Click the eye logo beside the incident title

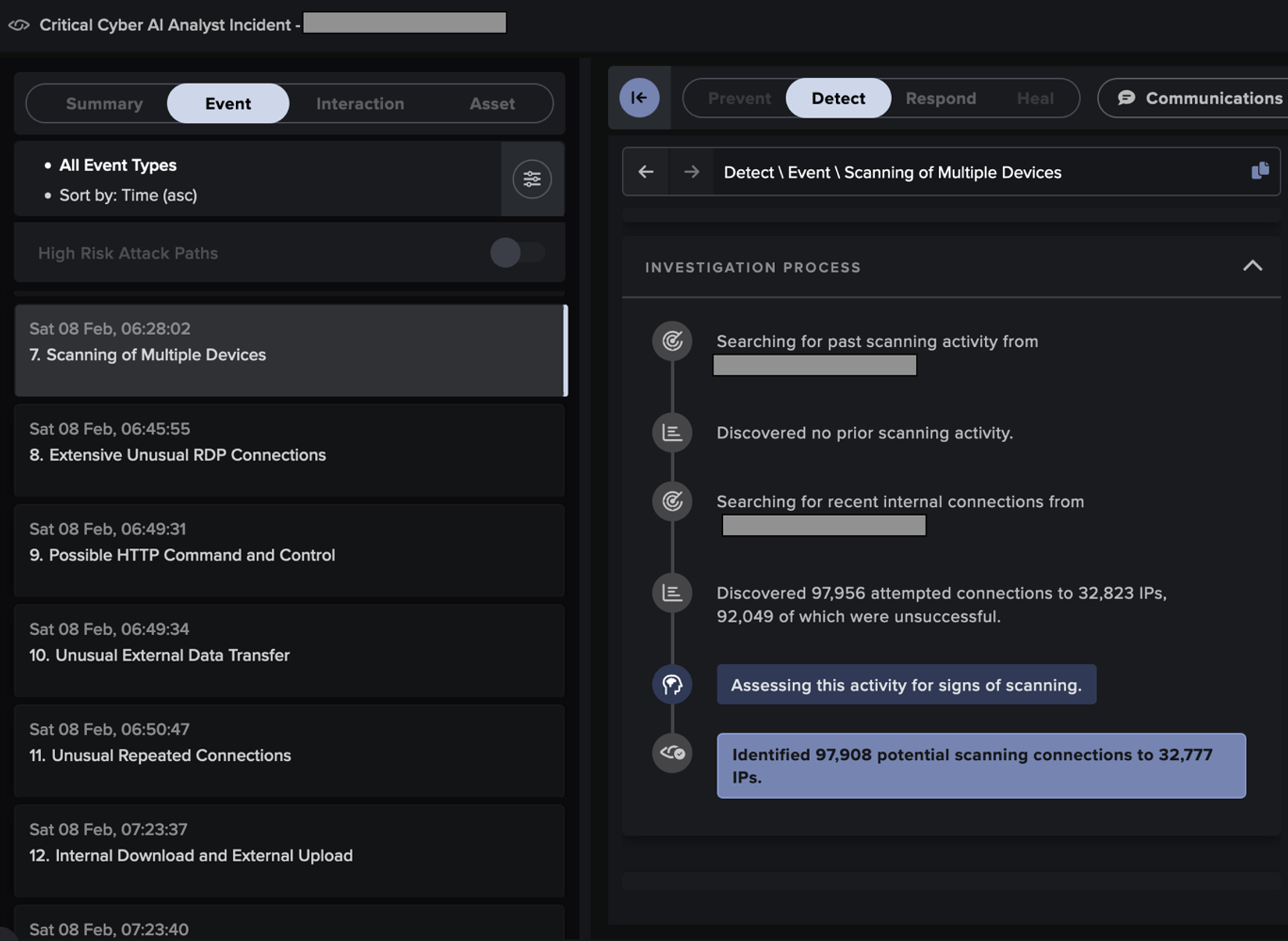click(19, 25)
